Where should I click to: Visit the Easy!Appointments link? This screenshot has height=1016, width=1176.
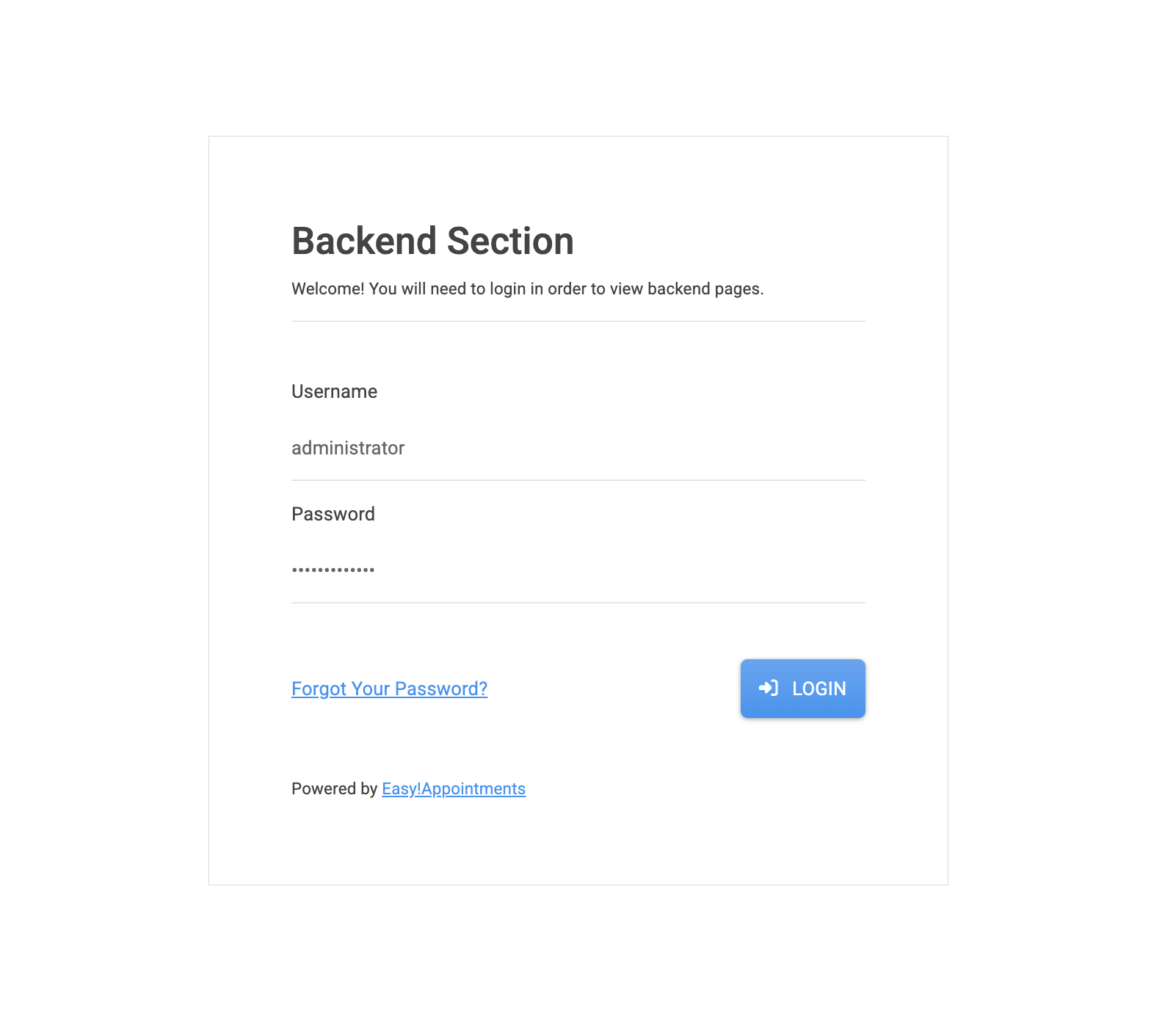tap(453, 788)
